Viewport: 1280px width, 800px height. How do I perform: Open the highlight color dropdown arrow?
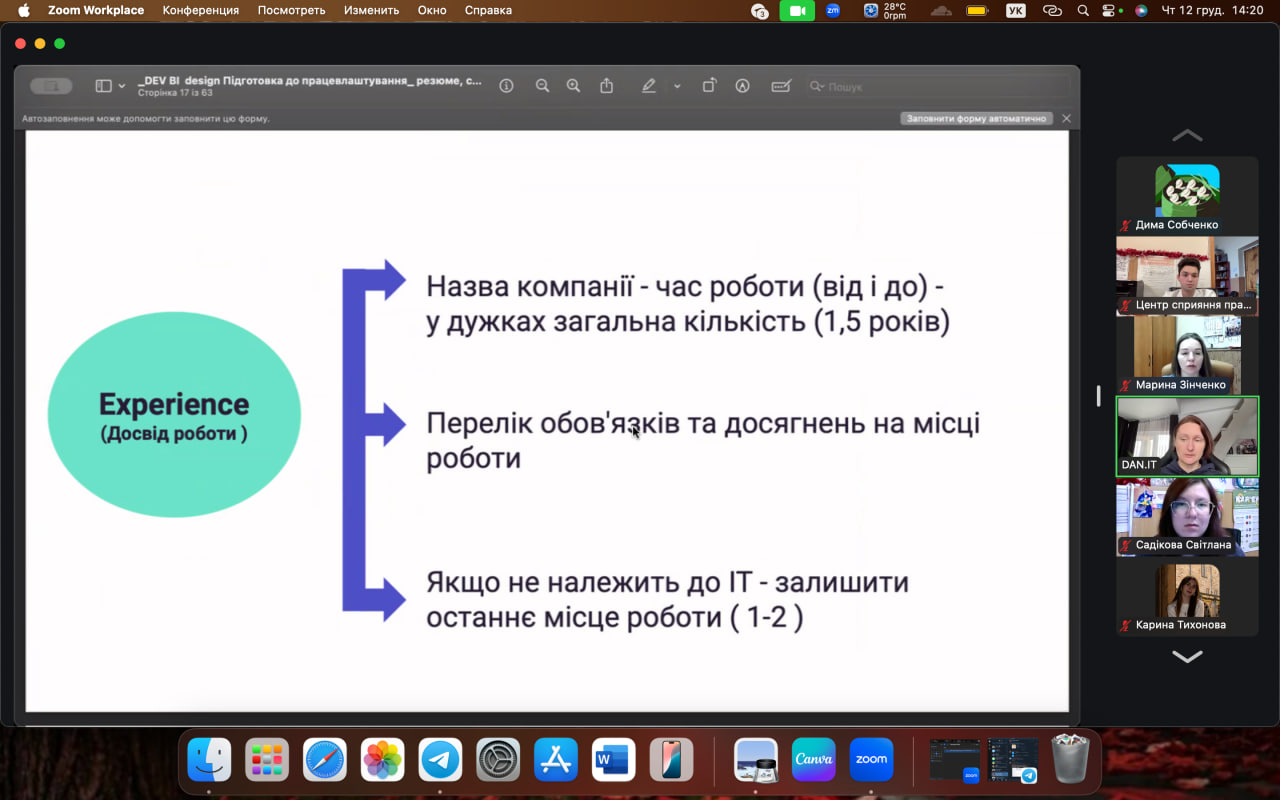pyautogui.click(x=677, y=86)
